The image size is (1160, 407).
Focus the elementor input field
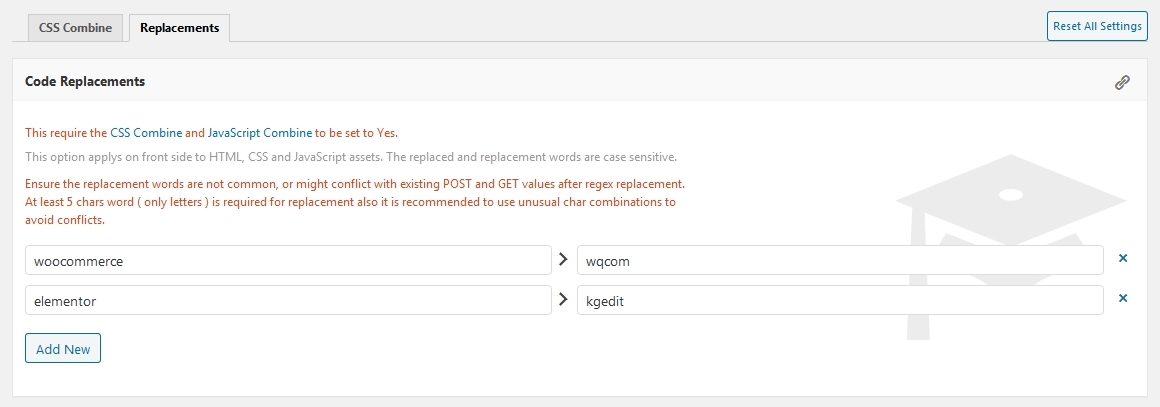[289, 300]
